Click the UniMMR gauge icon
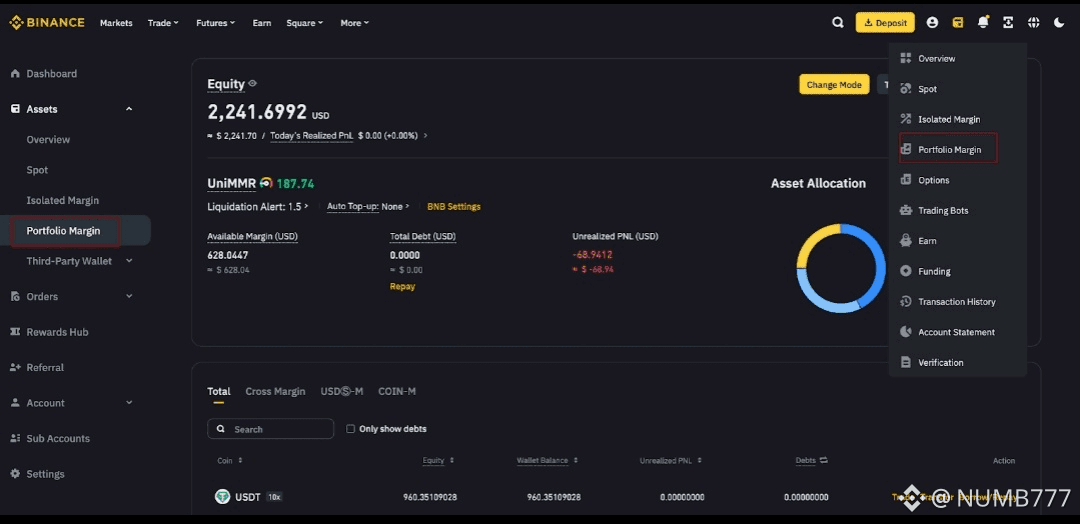1080x524 pixels. [266, 183]
